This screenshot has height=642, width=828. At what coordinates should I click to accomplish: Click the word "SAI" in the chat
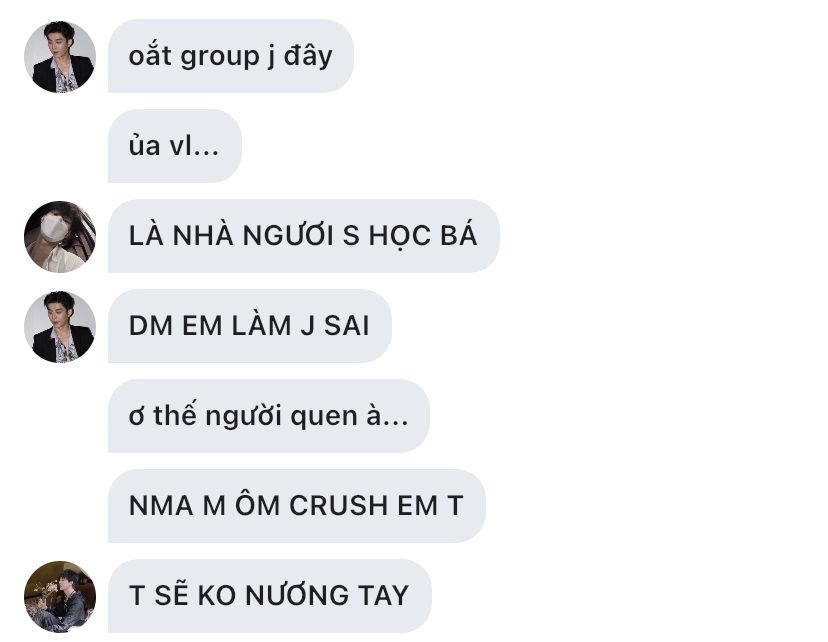pyautogui.click(x=346, y=326)
